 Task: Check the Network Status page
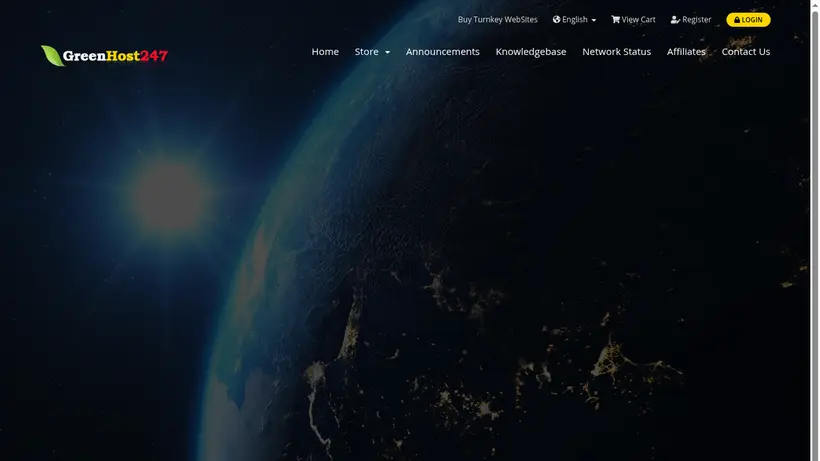pyautogui.click(x=617, y=52)
